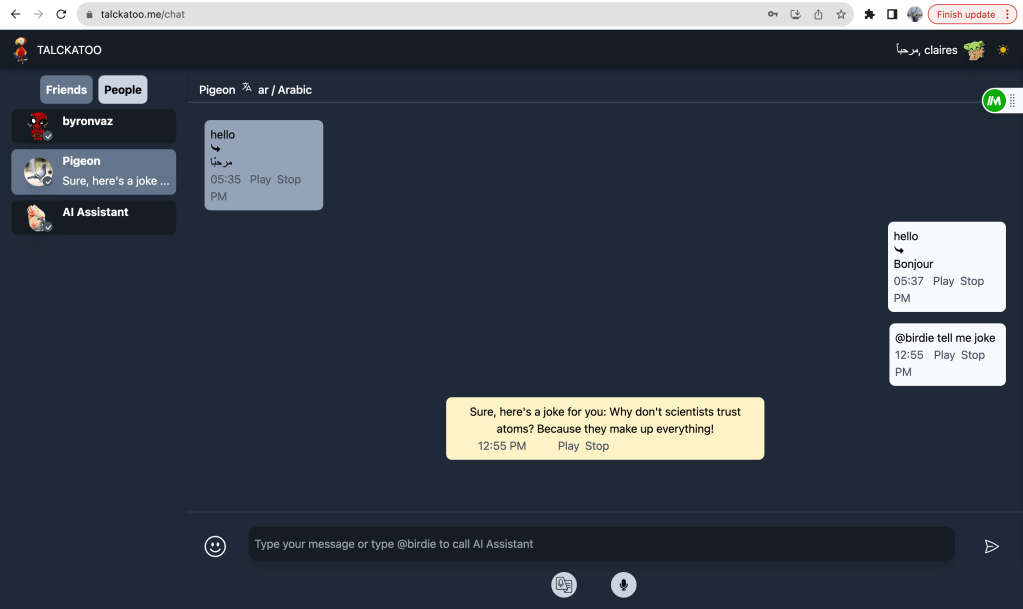
Task: Switch to the Friends tab
Action: (x=66, y=90)
